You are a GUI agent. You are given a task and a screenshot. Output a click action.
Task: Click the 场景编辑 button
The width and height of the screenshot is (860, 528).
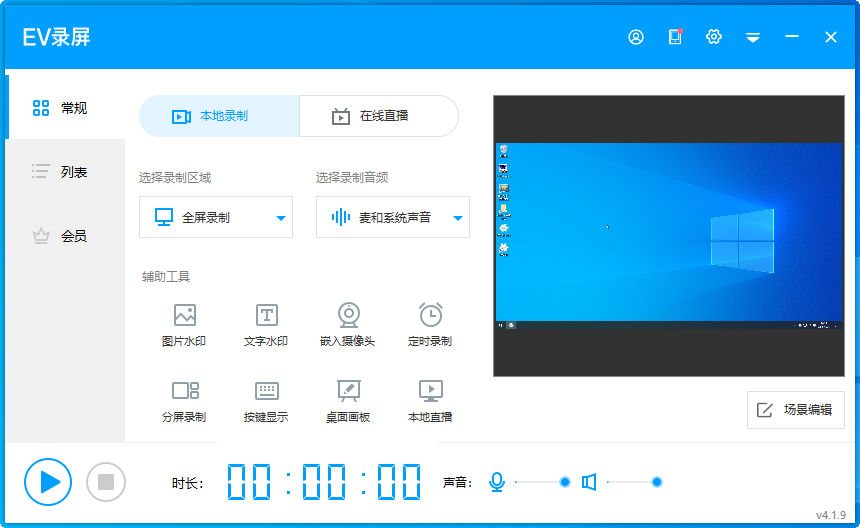(x=795, y=410)
